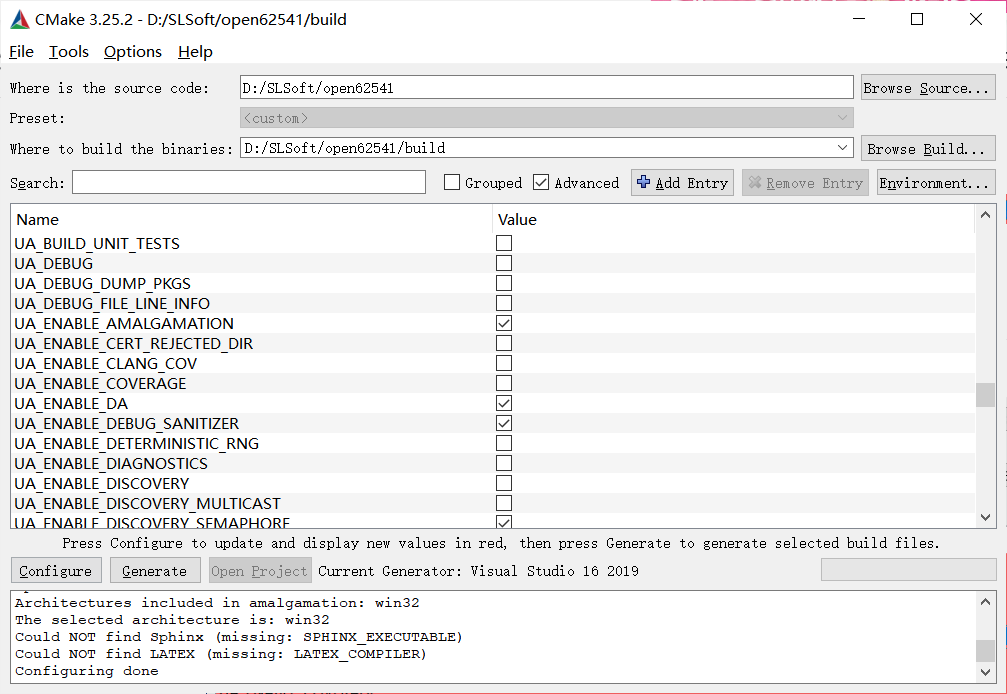
Task: Expand the build binaries path dropdown arrow
Action: click(x=843, y=148)
